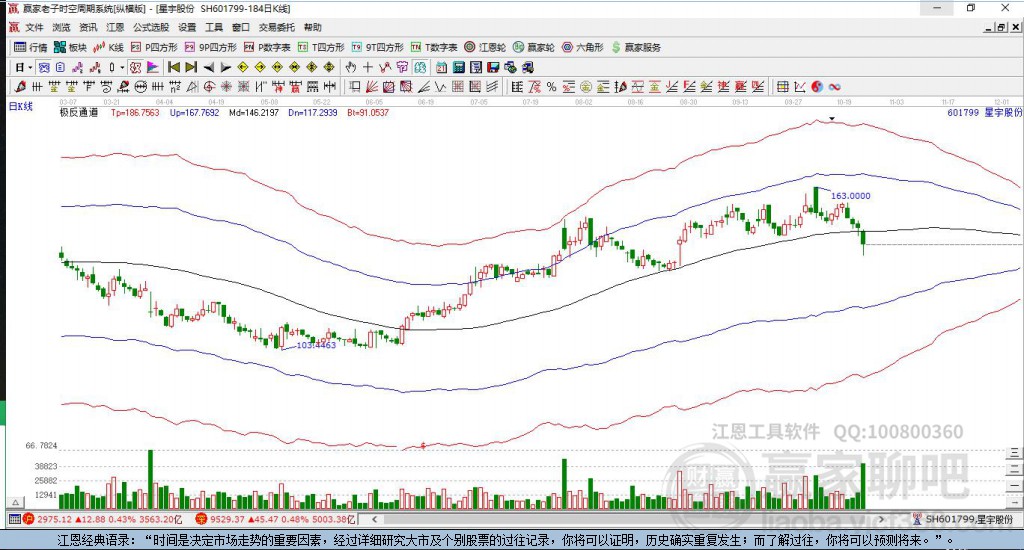Image resolution: width=1024 pixels, height=550 pixels.
Task: Select the hand pan tool
Action: 351,67
